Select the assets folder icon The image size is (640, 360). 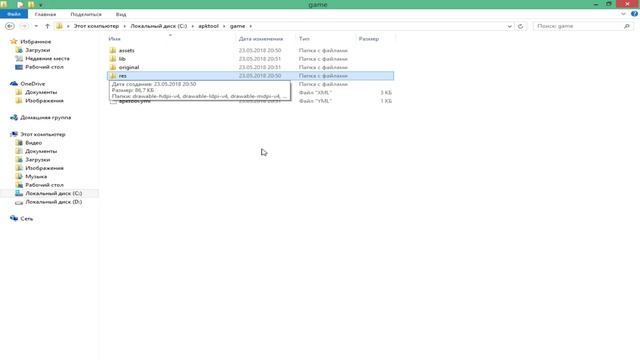coord(113,50)
